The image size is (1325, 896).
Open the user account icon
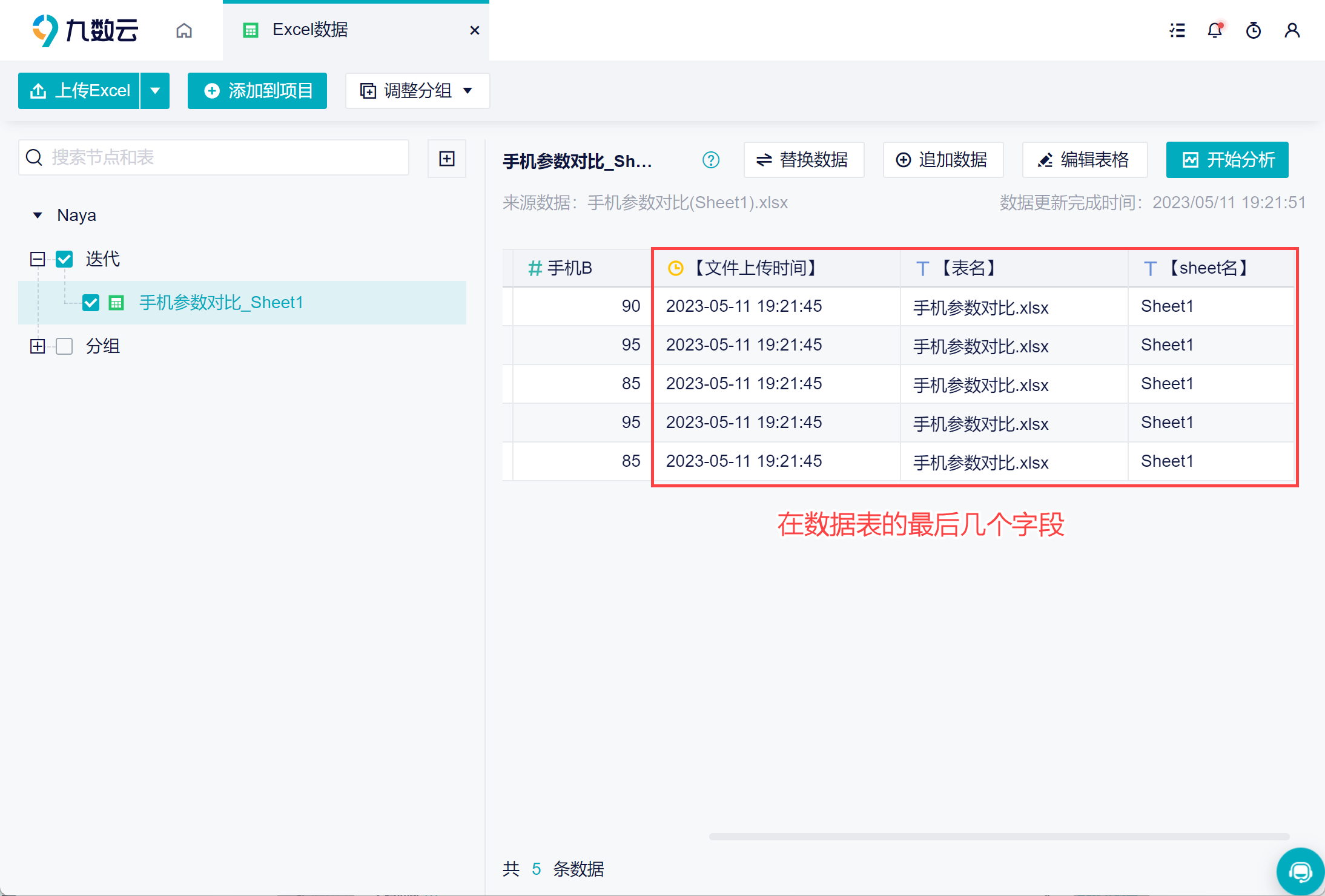[x=1292, y=30]
